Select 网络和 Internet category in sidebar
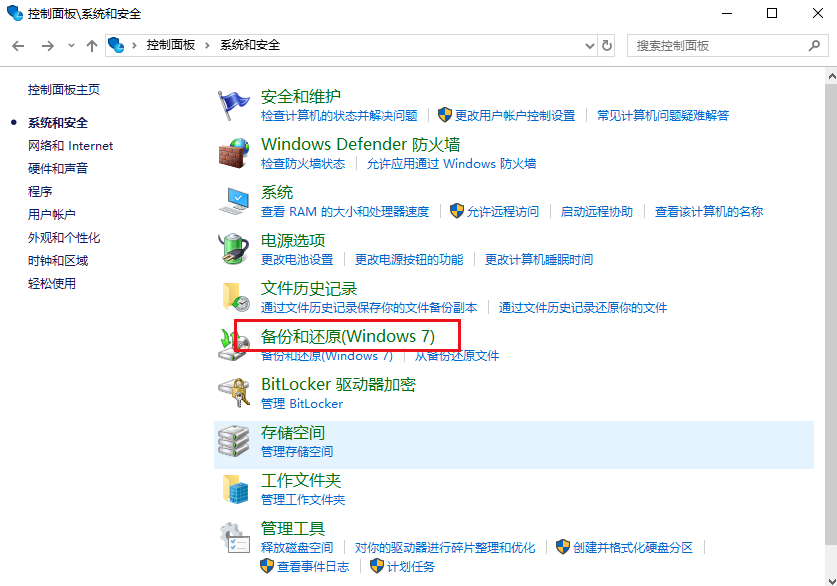This screenshot has width=837, height=586. tap(70, 146)
